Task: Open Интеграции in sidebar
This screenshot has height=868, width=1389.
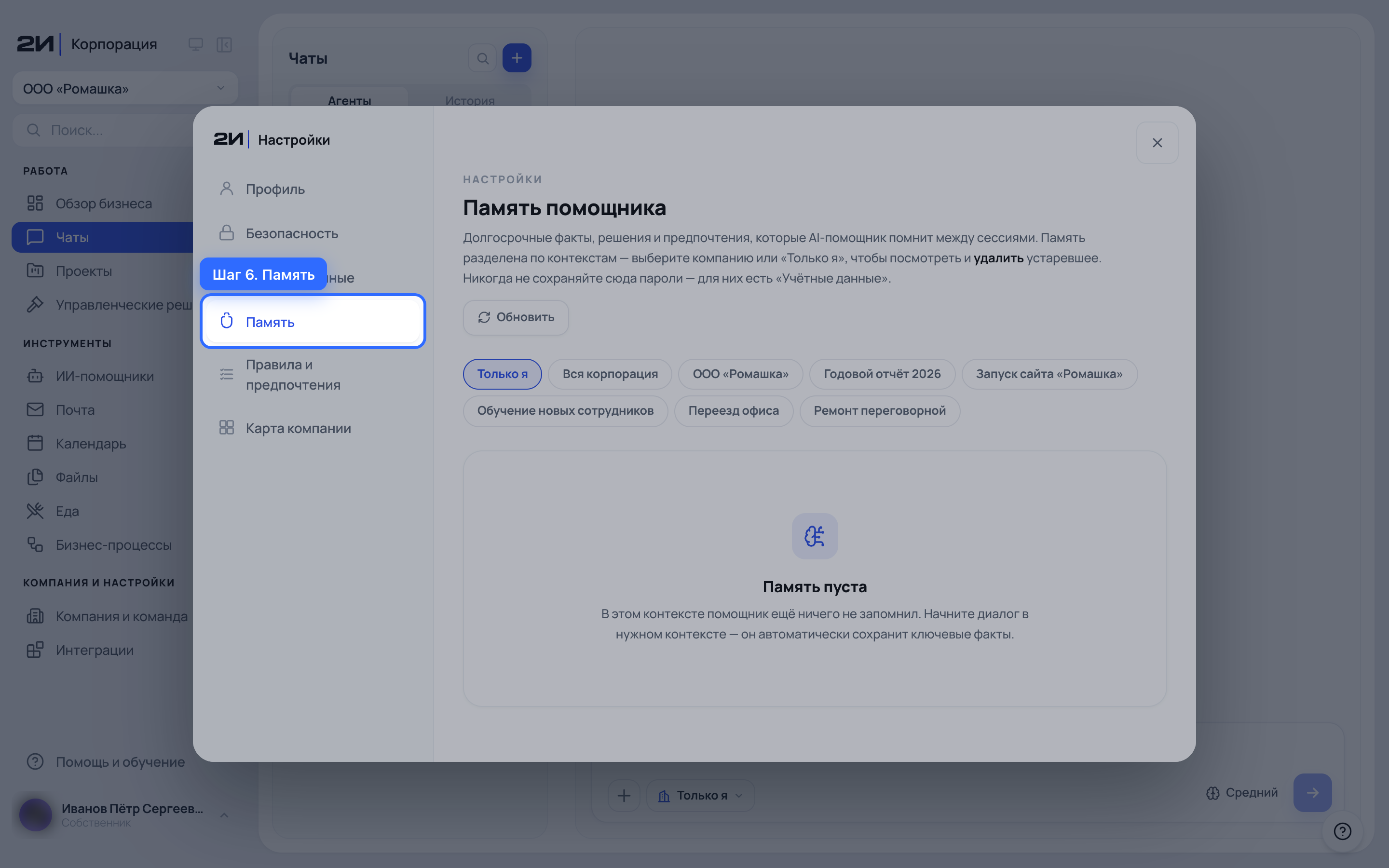Action: tap(103, 651)
